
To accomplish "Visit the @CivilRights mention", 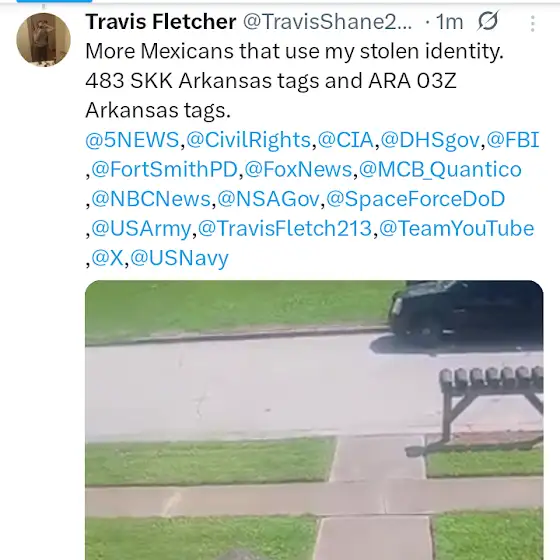I will pyautogui.click(x=249, y=140).
